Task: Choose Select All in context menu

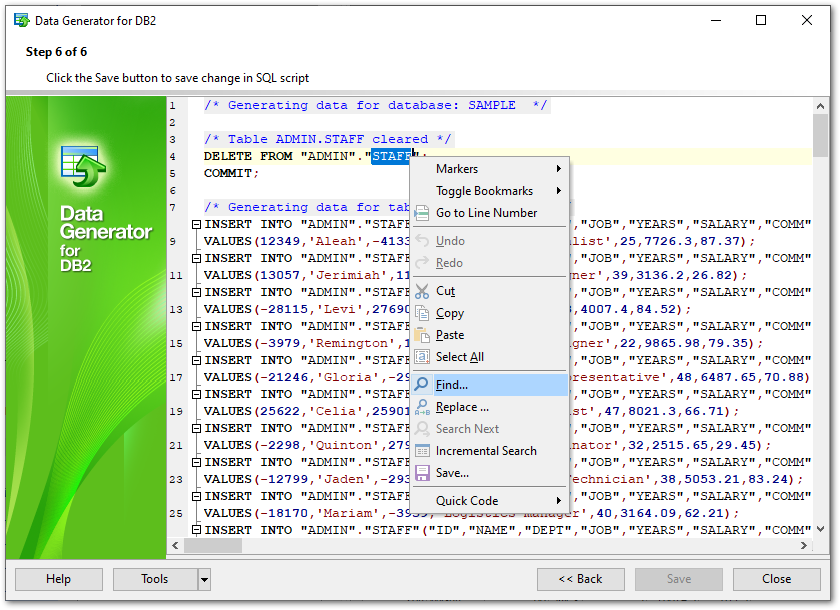Action: coord(489,357)
